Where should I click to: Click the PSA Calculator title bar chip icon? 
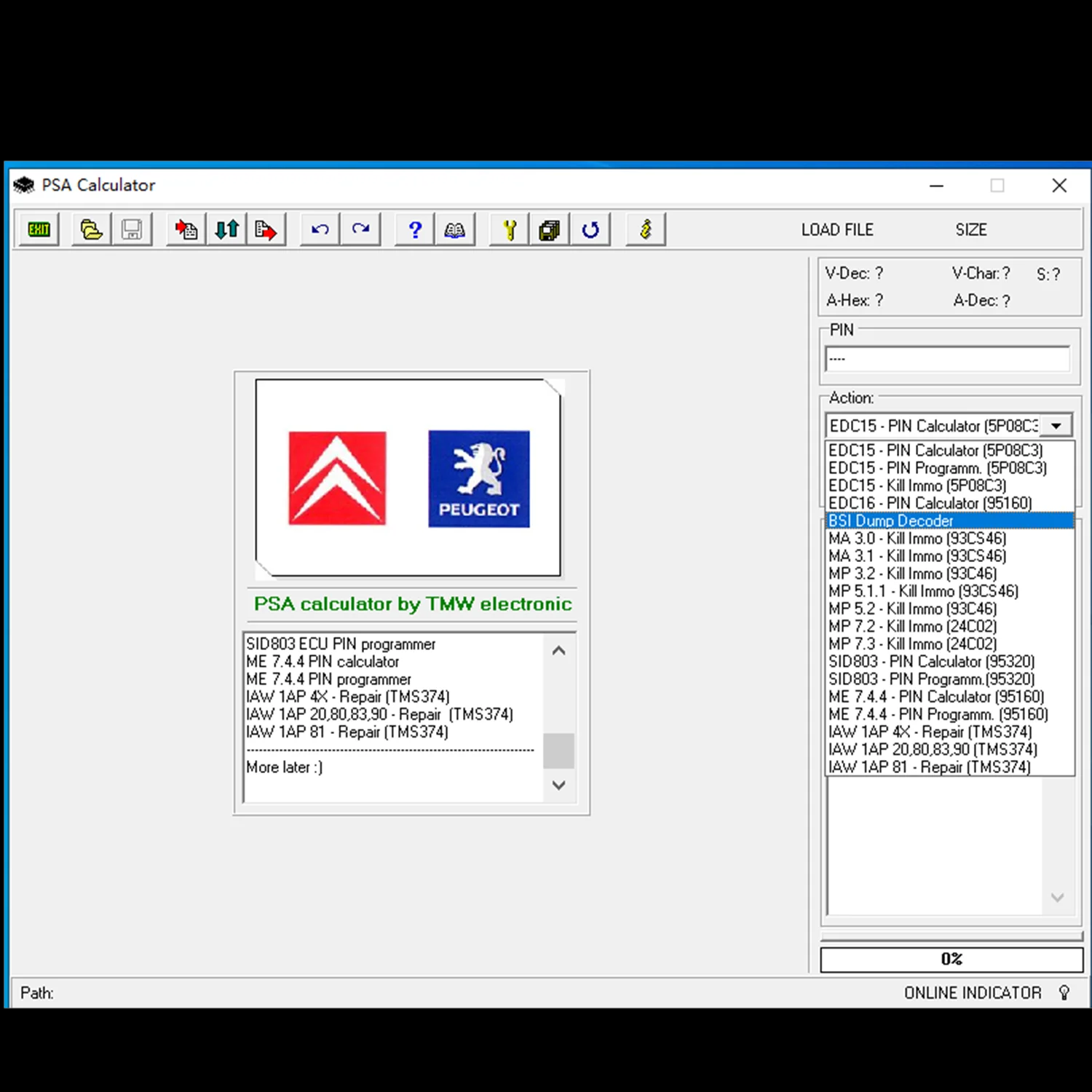[24, 185]
